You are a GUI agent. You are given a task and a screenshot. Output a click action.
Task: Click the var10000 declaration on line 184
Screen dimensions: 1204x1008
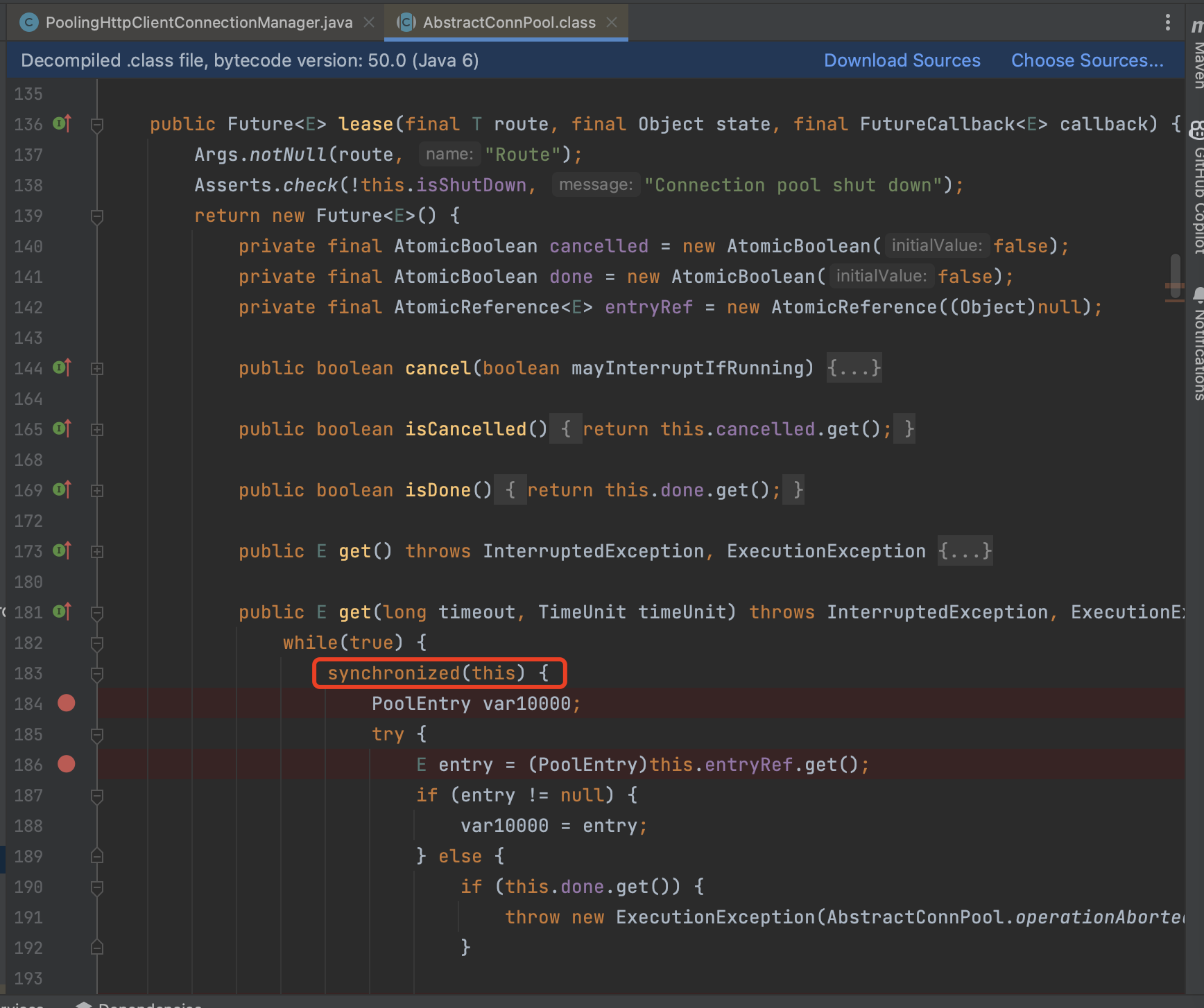[x=526, y=704]
